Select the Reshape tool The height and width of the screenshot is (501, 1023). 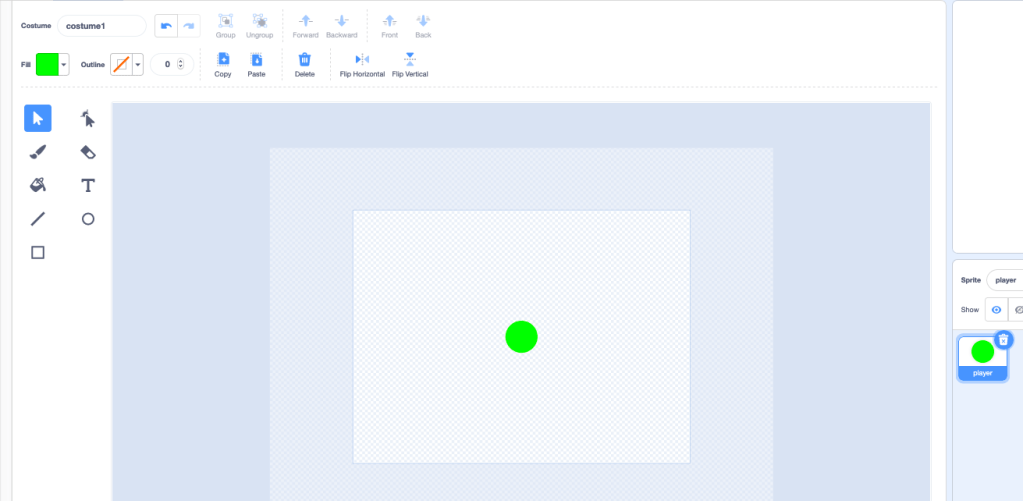coord(88,119)
